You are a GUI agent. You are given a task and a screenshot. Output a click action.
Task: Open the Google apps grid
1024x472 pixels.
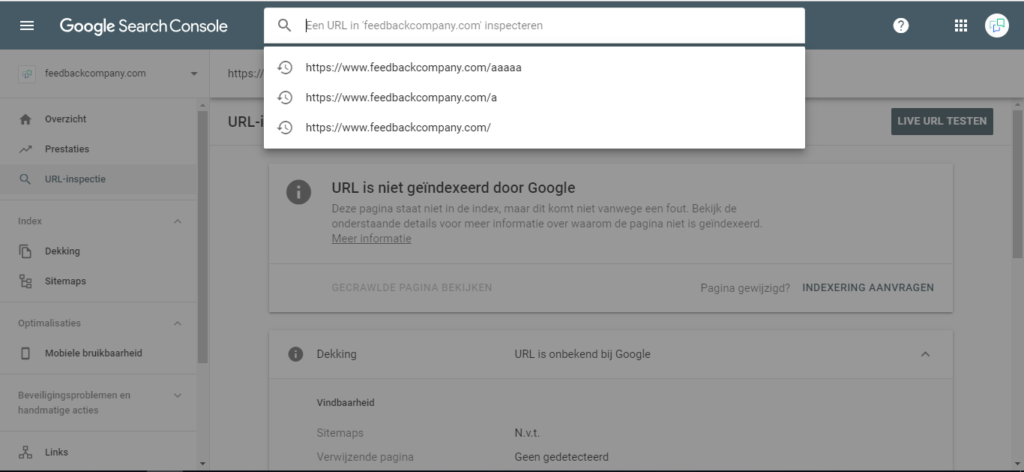click(961, 26)
